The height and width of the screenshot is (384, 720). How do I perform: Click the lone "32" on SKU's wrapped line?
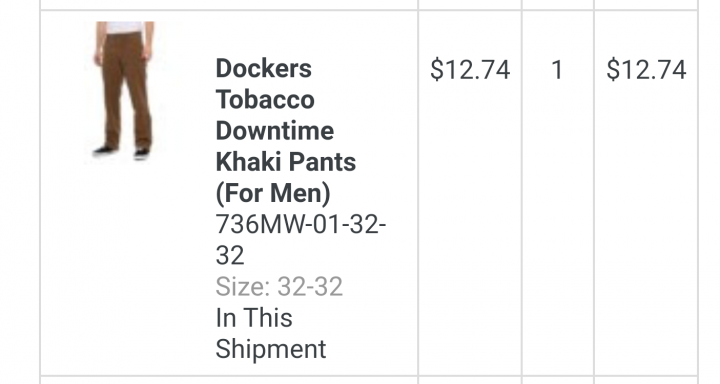click(230, 256)
